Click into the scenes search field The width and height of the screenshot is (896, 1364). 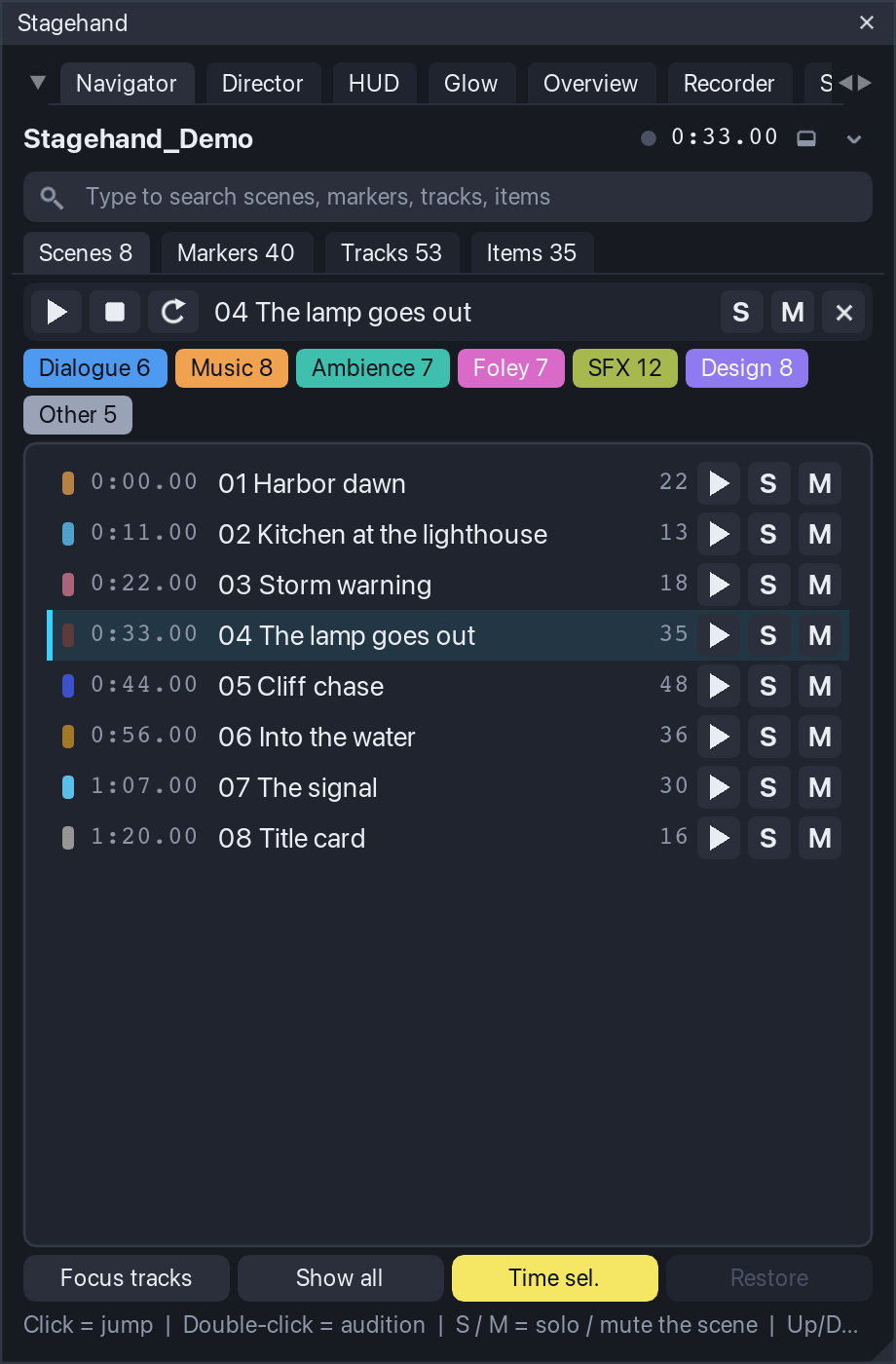tap(448, 197)
